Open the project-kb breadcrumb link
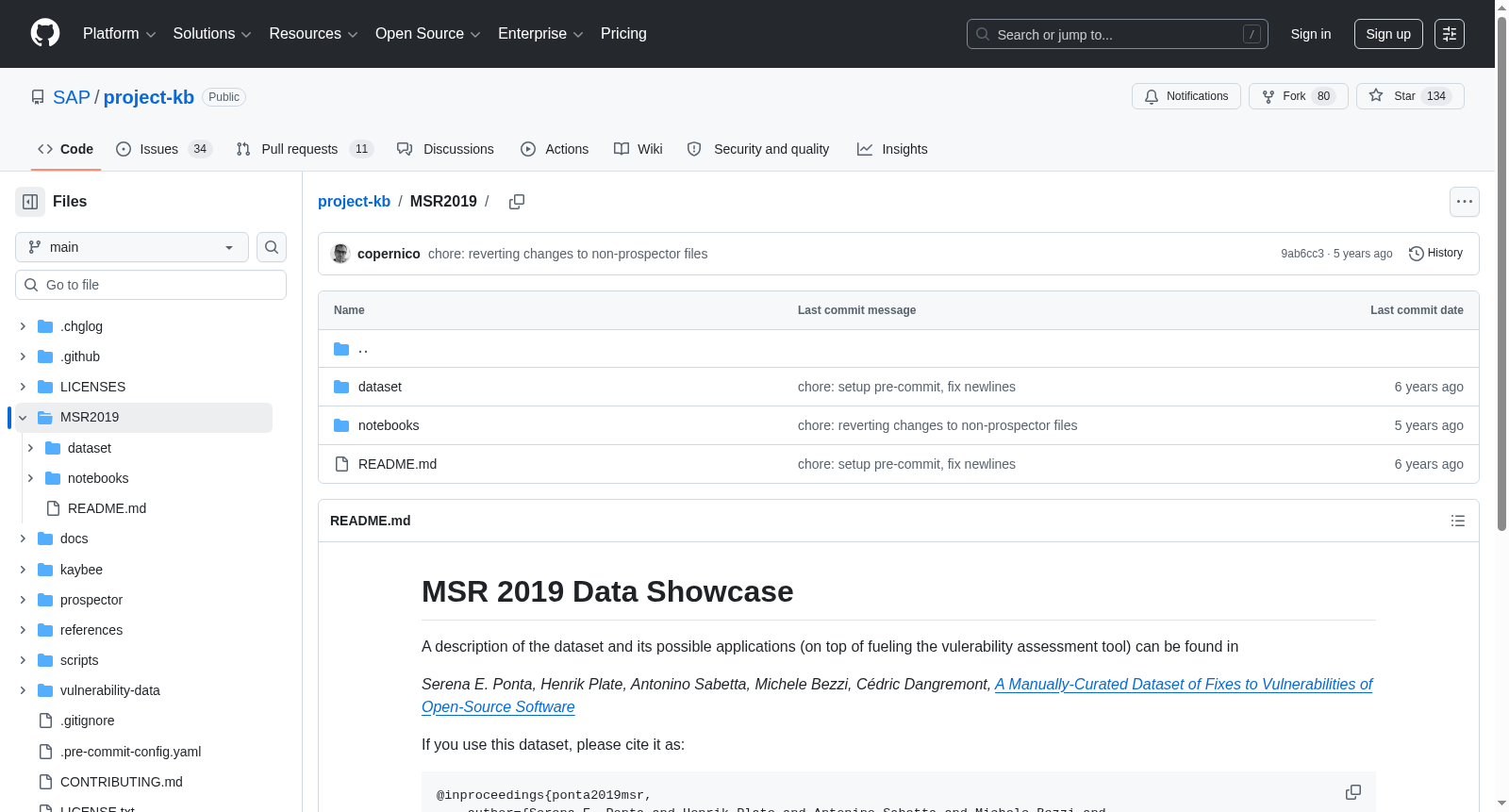Viewport: 1509px width, 812px height. 354,201
